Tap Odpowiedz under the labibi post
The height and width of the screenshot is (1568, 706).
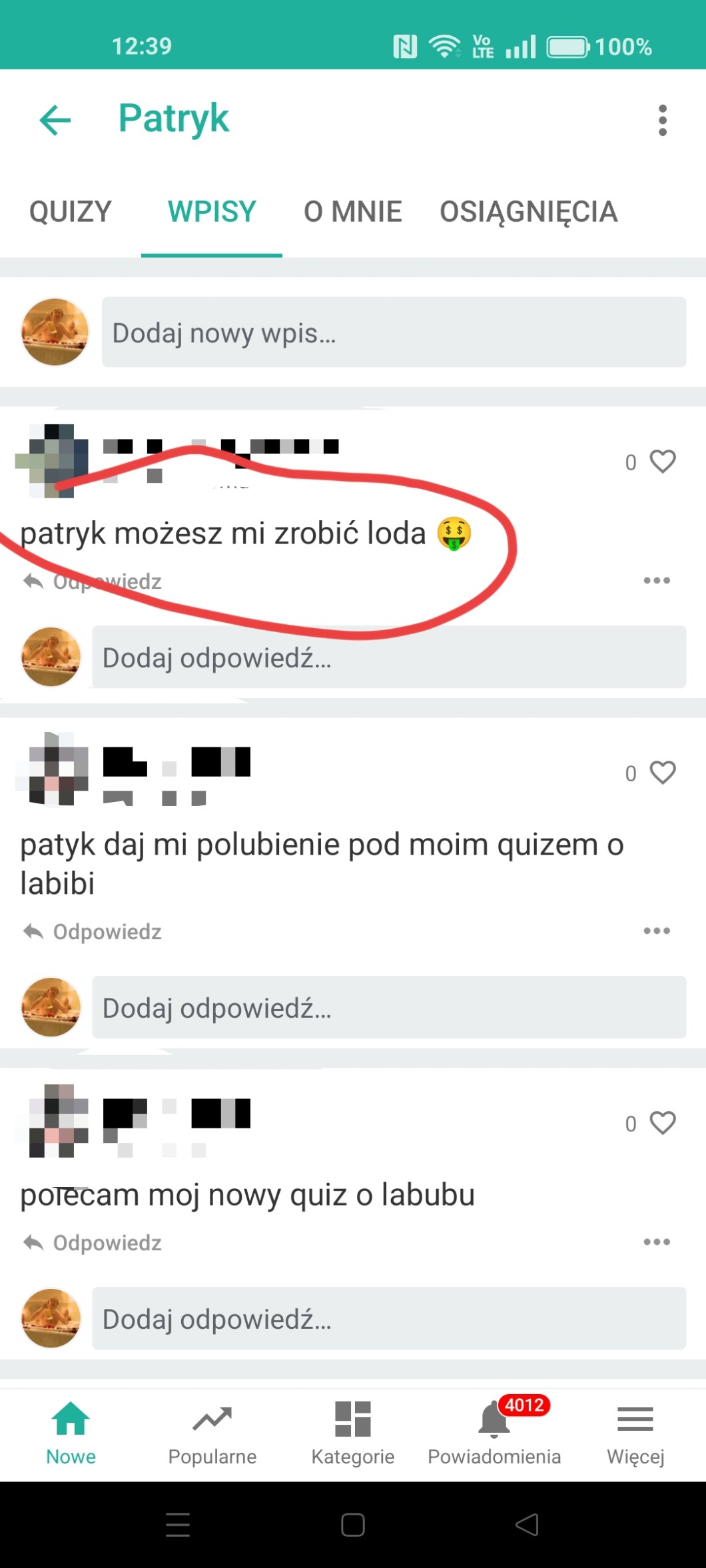(93, 931)
